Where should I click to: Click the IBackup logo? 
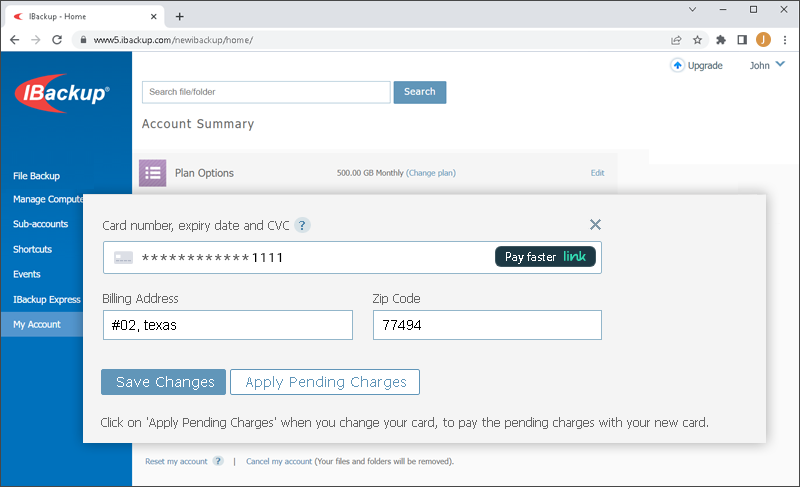pyautogui.click(x=62, y=93)
